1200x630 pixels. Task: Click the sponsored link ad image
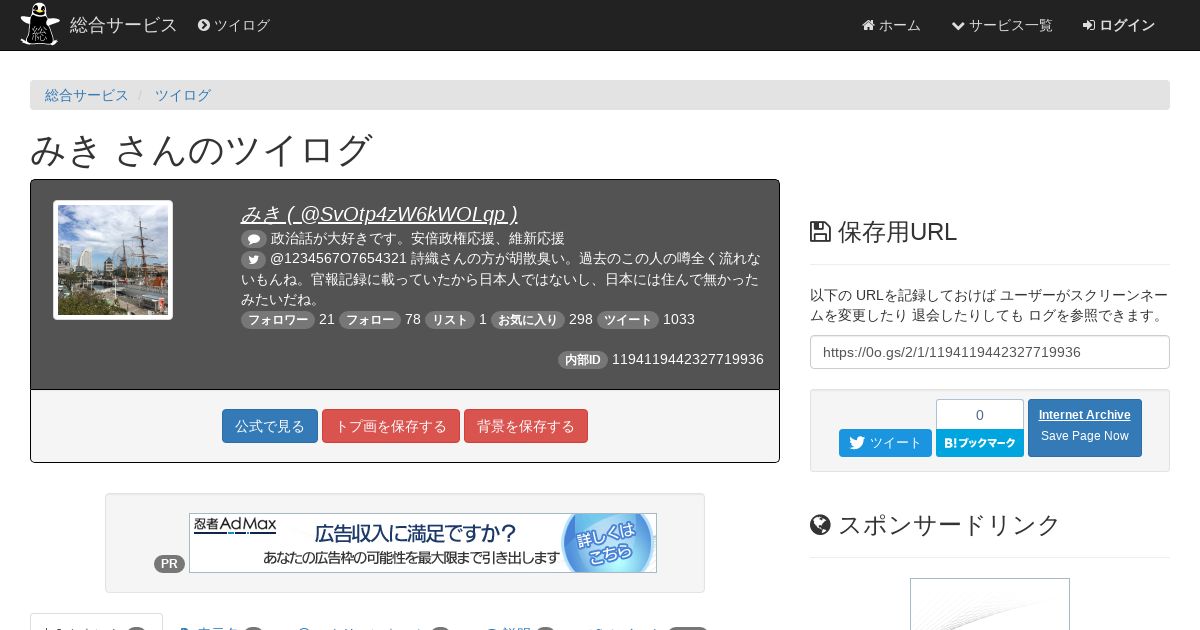[990, 604]
